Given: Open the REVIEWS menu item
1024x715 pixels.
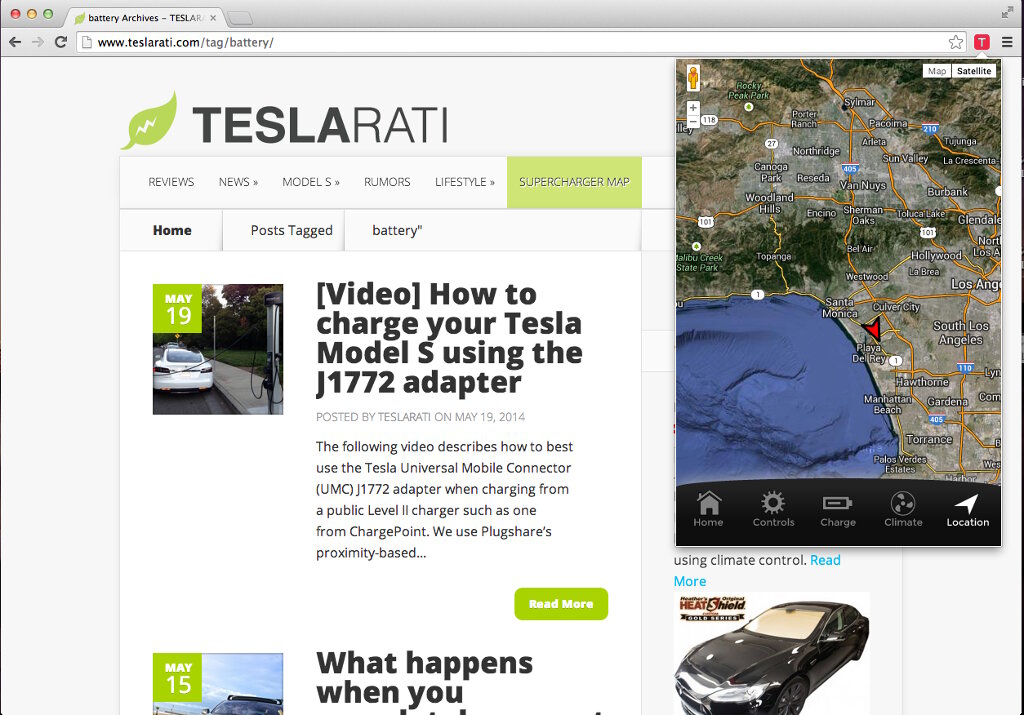Looking at the screenshot, I should (x=171, y=182).
